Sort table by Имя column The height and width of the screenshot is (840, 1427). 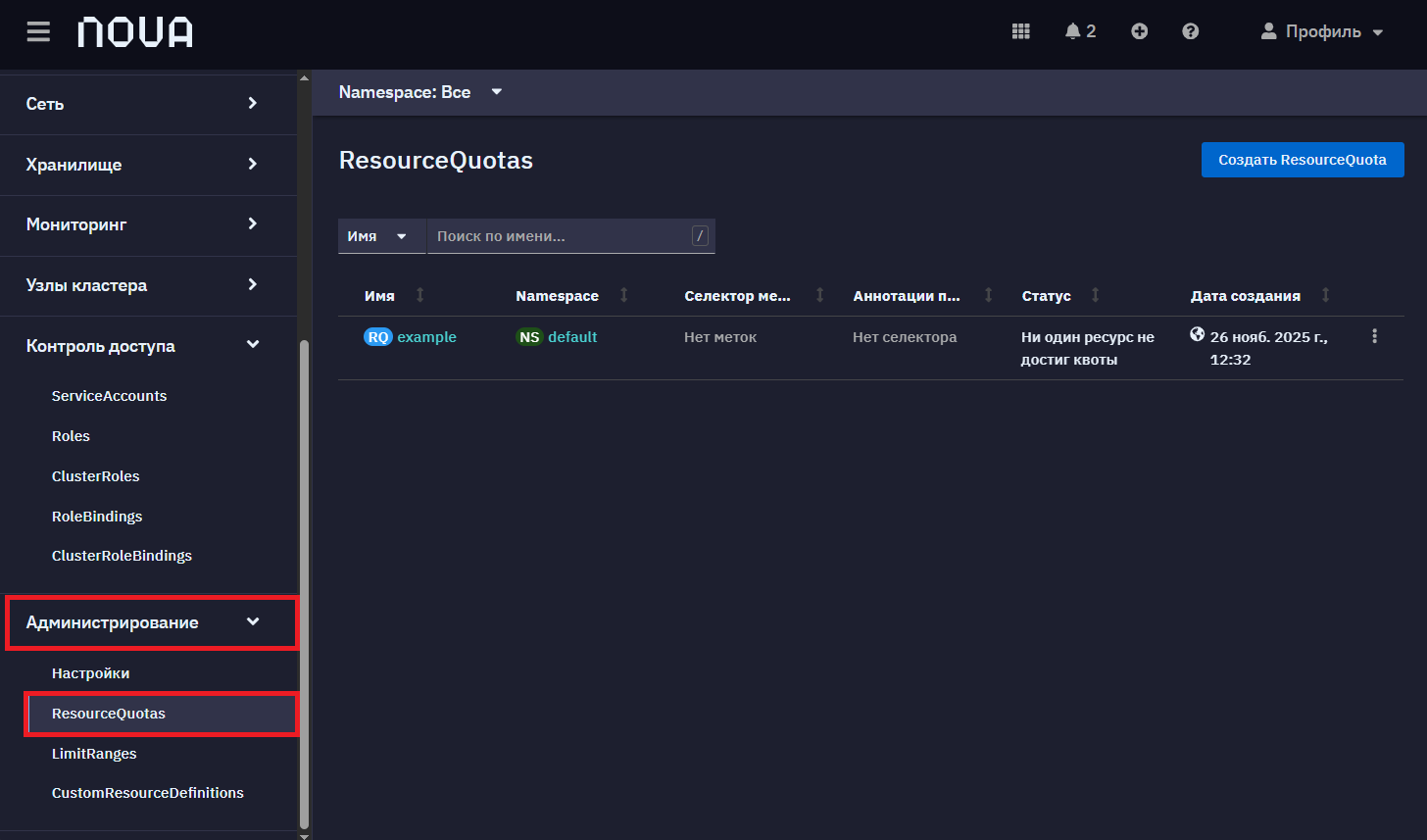(395, 296)
